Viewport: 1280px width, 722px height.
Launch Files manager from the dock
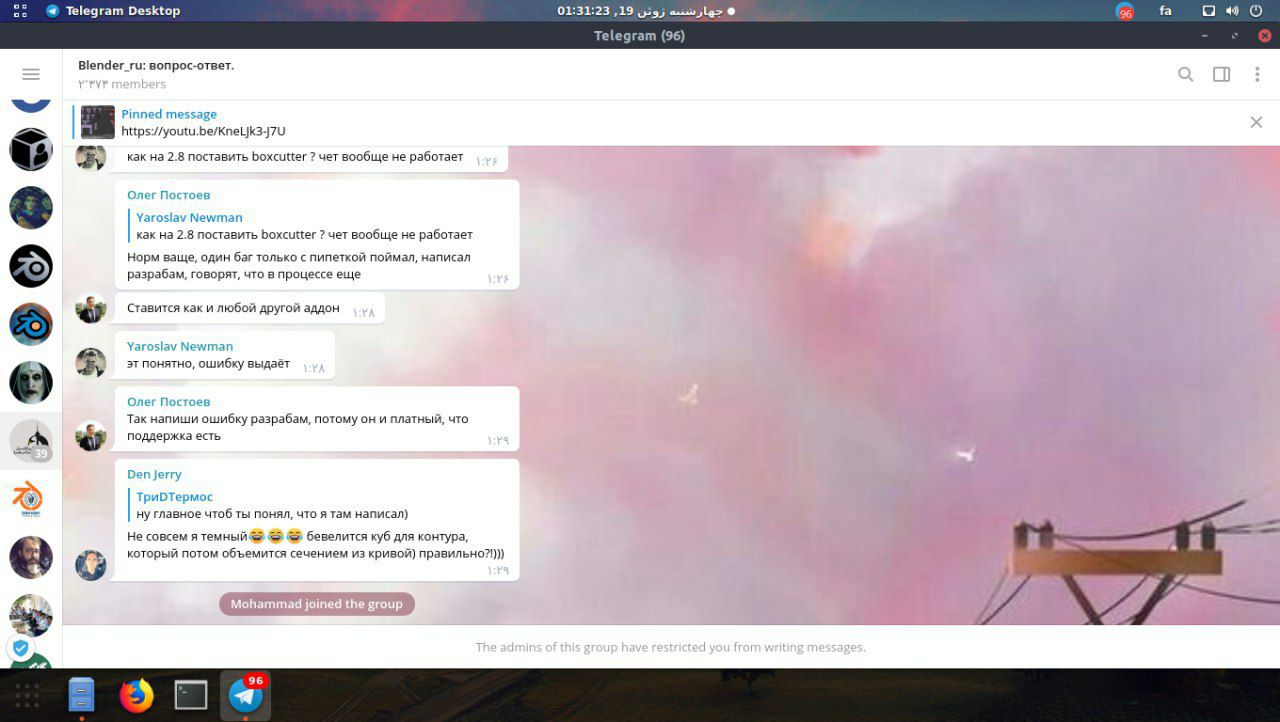click(x=81, y=695)
